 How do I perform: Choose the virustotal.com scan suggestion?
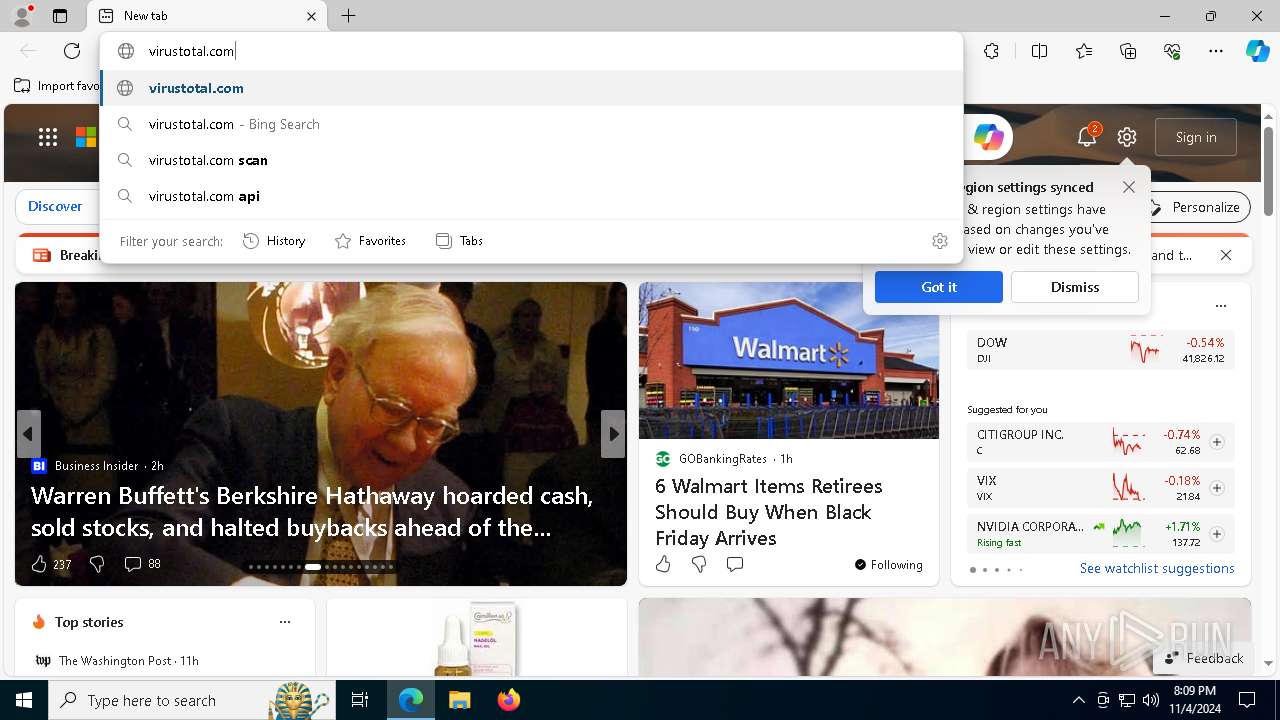click(531, 160)
